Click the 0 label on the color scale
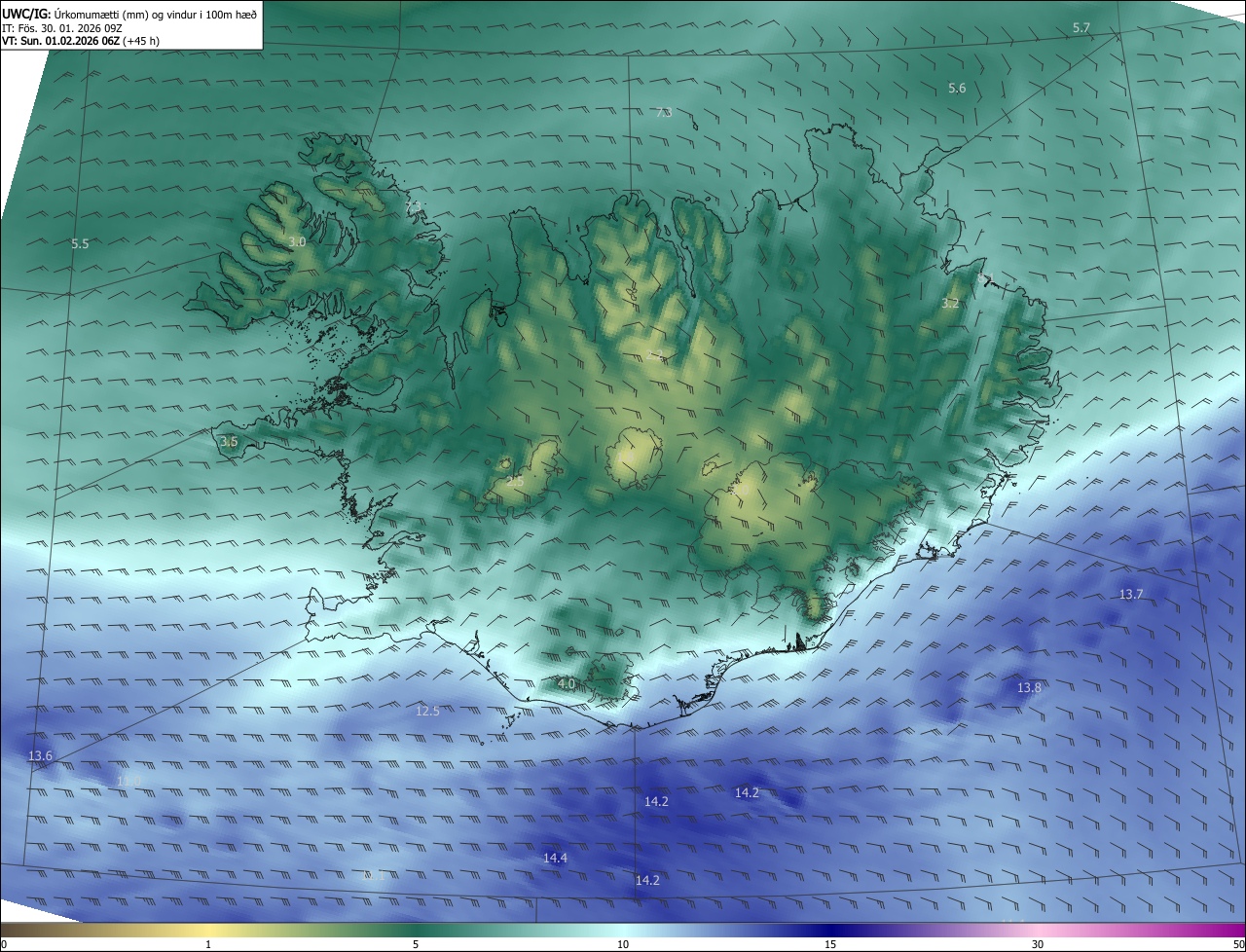Viewport: 1246px width, 952px height. [4, 944]
